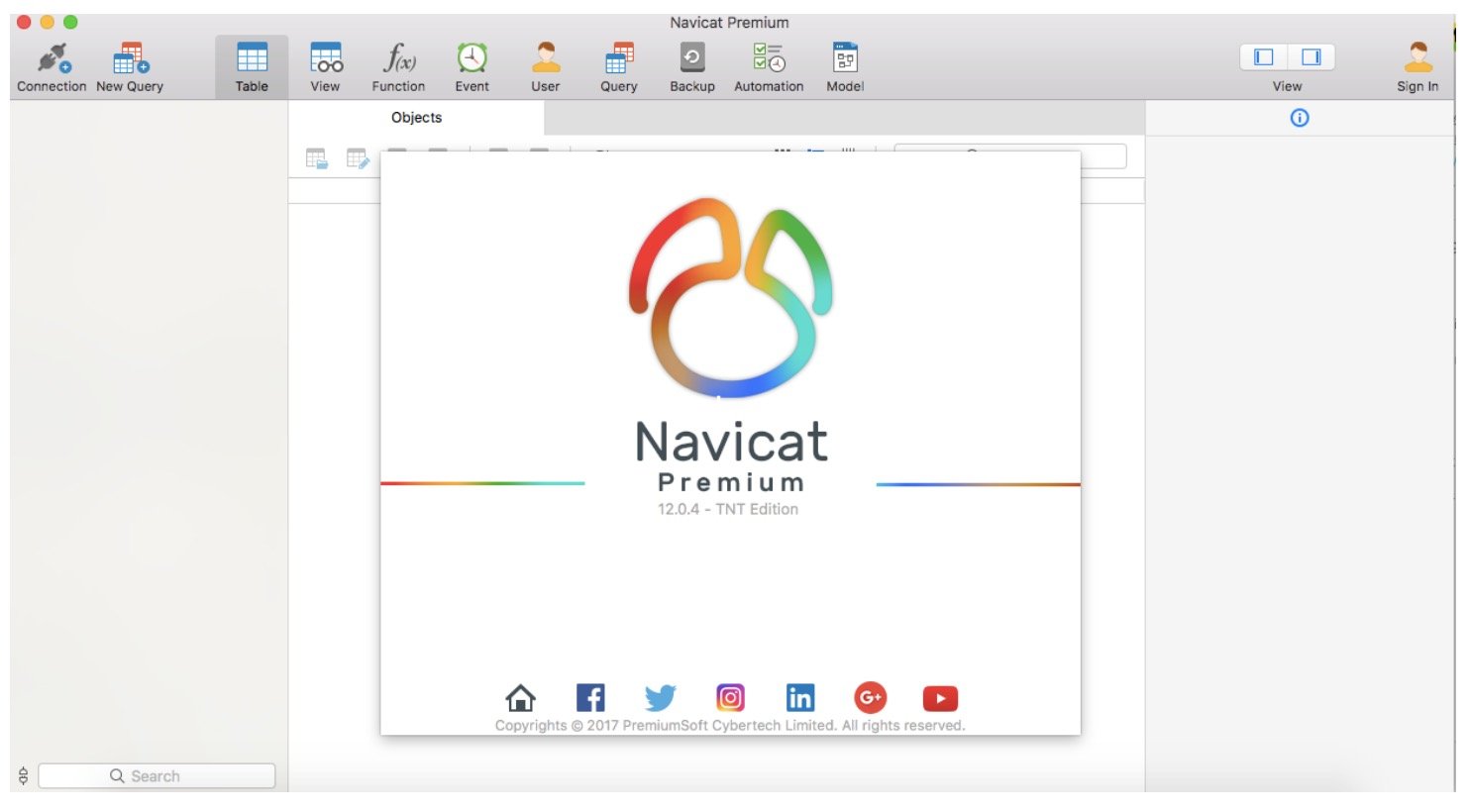Image resolution: width=1468 pixels, height=812 pixels.
Task: Toggle the left sidebar view
Action: pos(1264,57)
